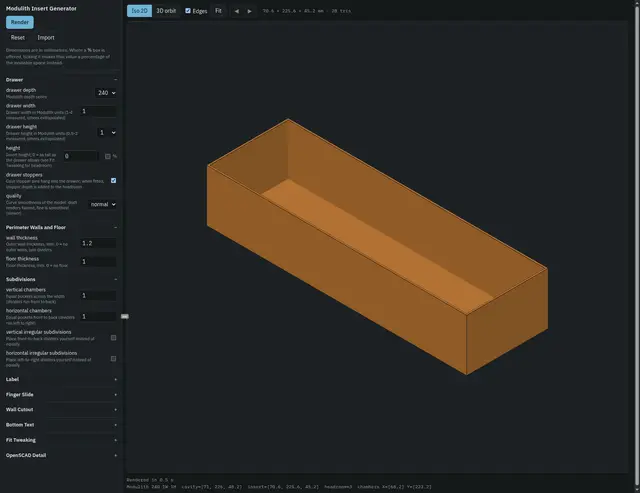
Task: Click the Modulith Insert Generator title
Action: (x=41, y=9)
